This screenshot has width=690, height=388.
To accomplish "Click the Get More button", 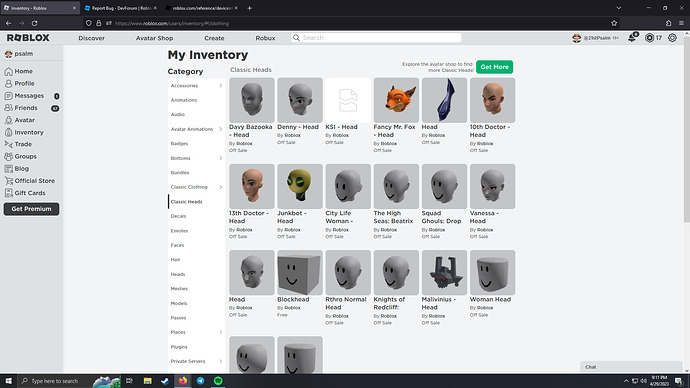I will pos(494,67).
